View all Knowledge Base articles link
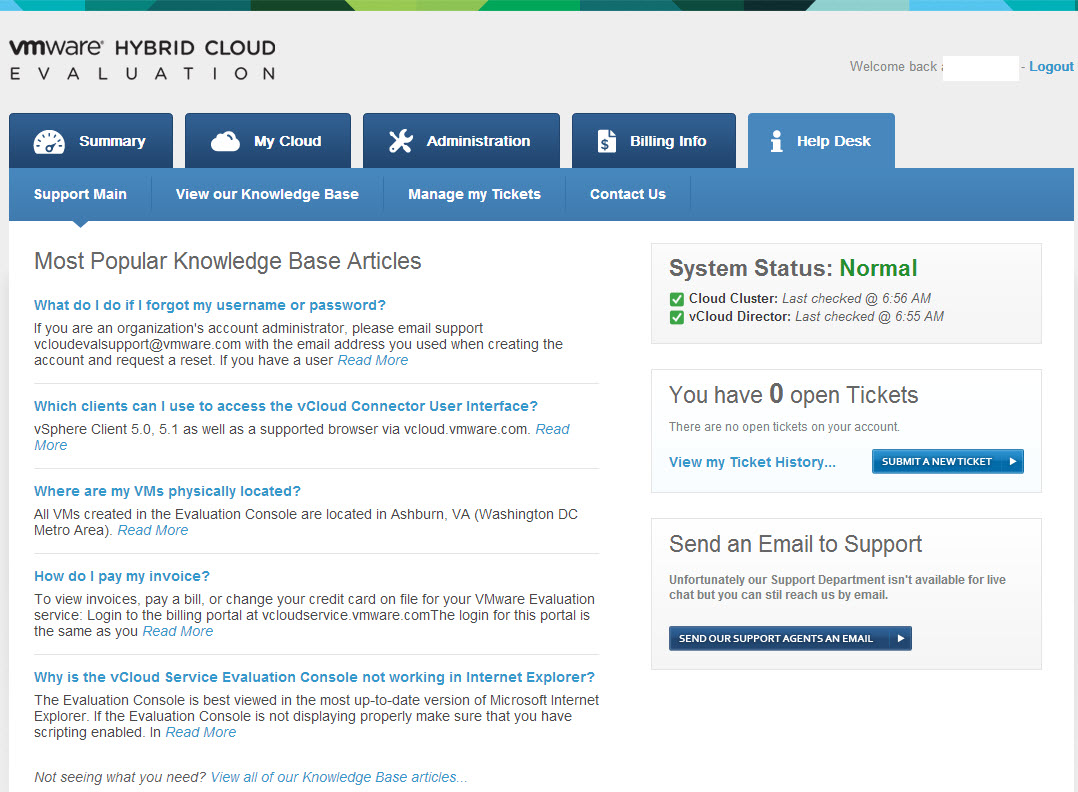The image size is (1078, 792). [x=339, y=777]
